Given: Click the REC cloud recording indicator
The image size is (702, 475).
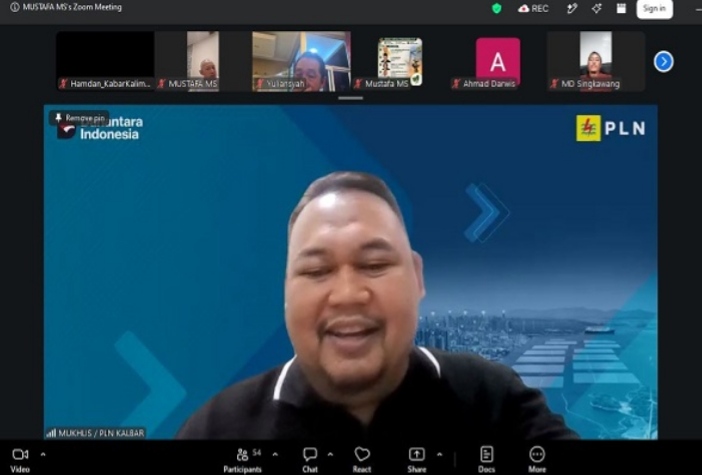Looking at the screenshot, I should pos(533,9).
